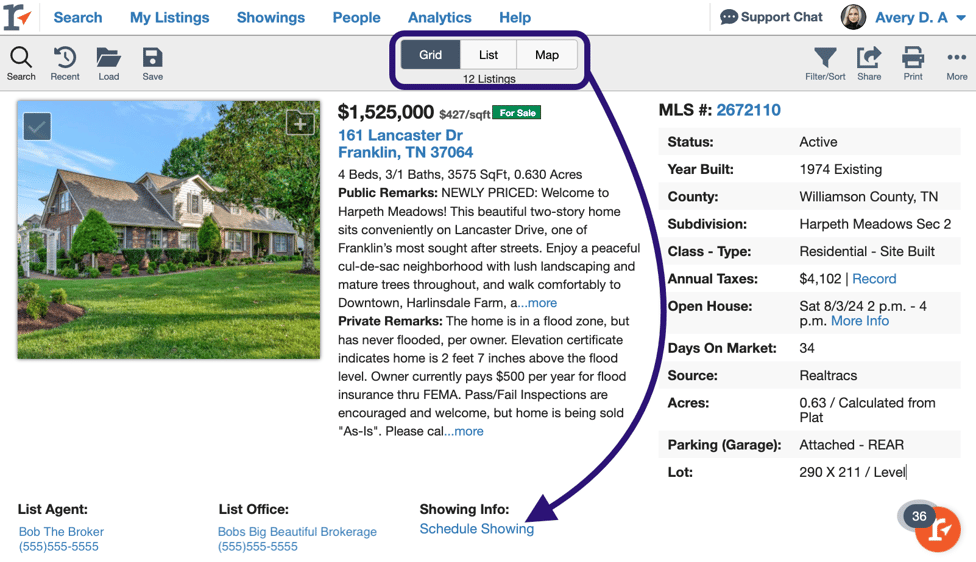Toggle the listing photo selection checkbox
The width and height of the screenshot is (976, 562).
[x=37, y=126]
